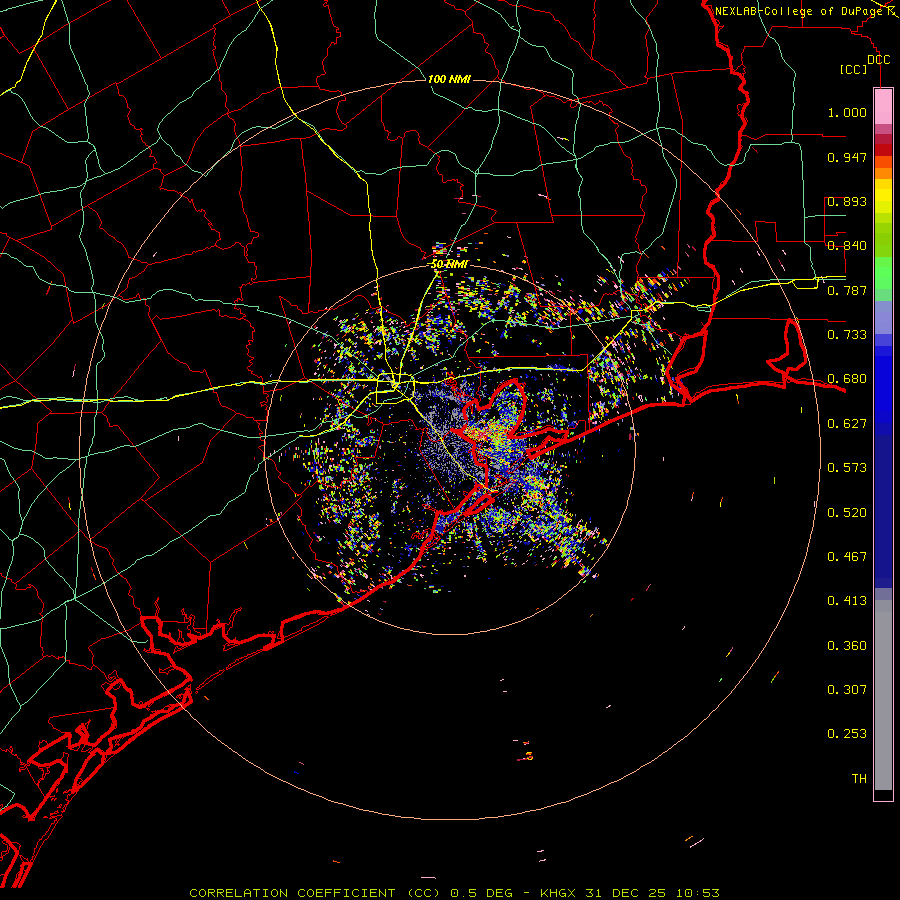Click the pink segment of the color bar

coord(883,106)
